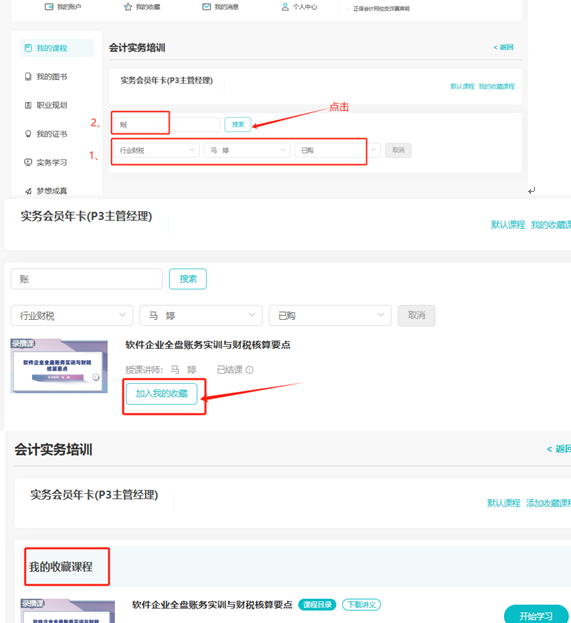Open the 个人中心 person icon

285,7
